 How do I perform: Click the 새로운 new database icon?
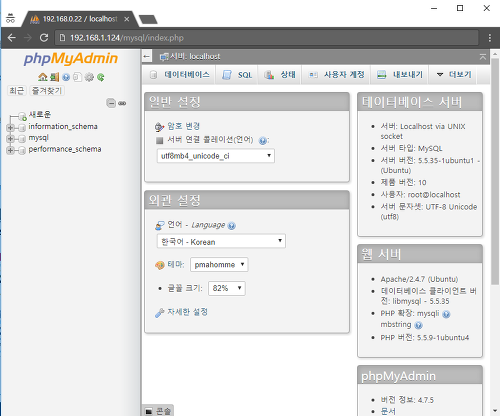point(22,116)
